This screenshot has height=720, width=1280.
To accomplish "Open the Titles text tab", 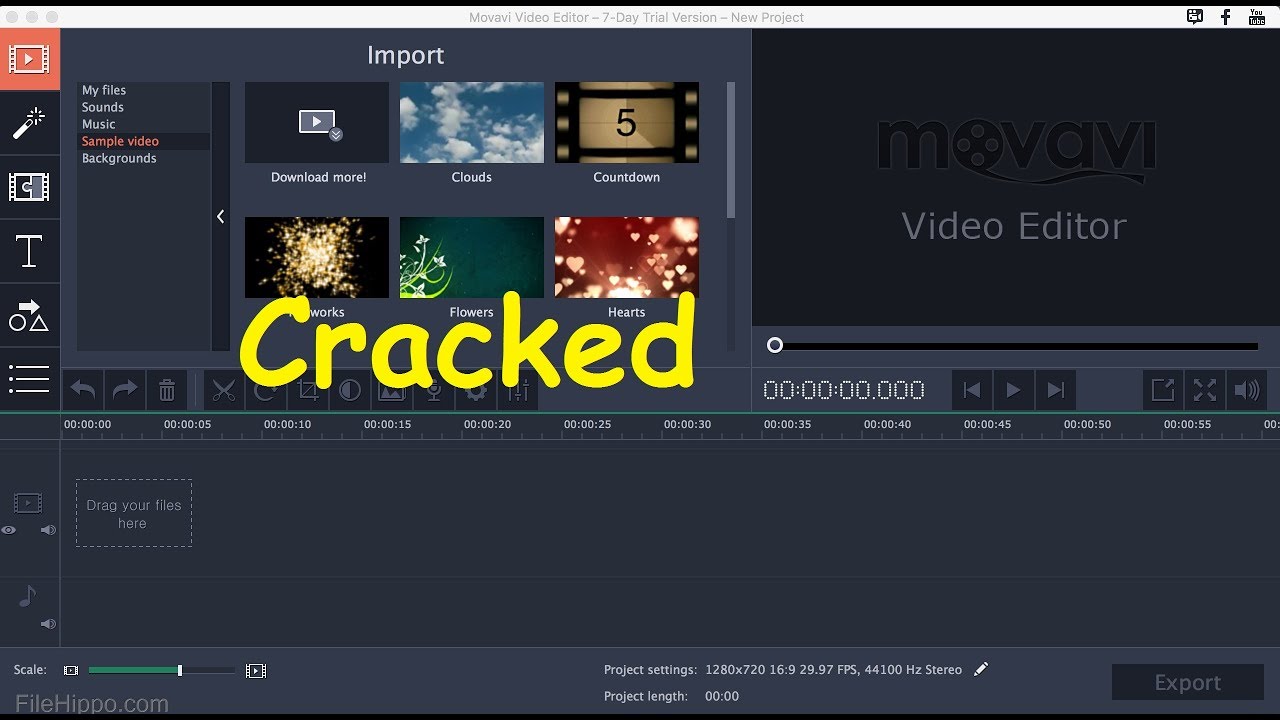I will [x=29, y=251].
